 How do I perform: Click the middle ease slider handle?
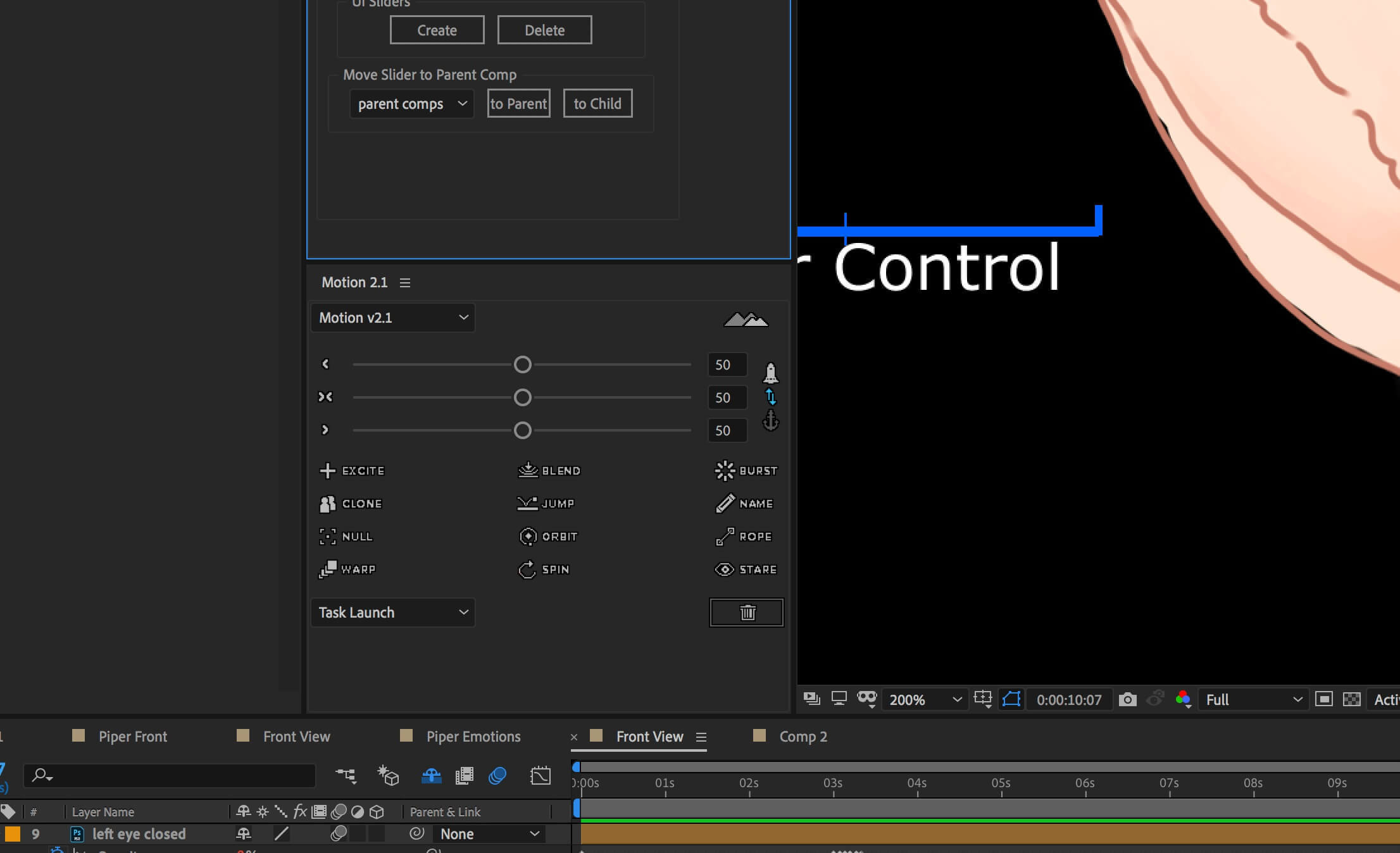[522, 397]
